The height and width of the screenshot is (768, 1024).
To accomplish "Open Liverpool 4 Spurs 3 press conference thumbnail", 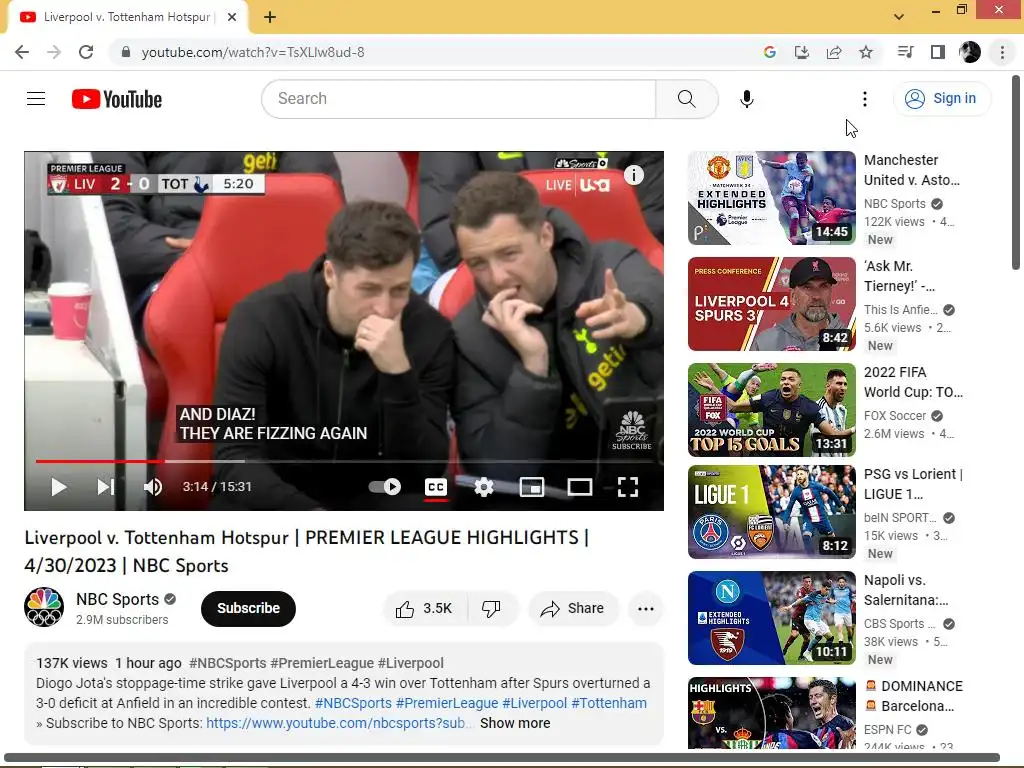I will [771, 304].
